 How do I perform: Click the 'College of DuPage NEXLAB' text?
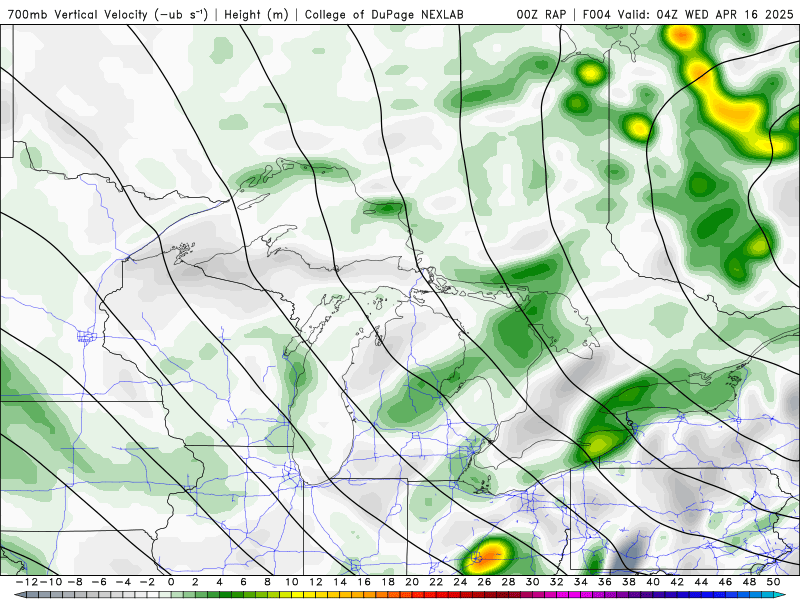coord(384,15)
